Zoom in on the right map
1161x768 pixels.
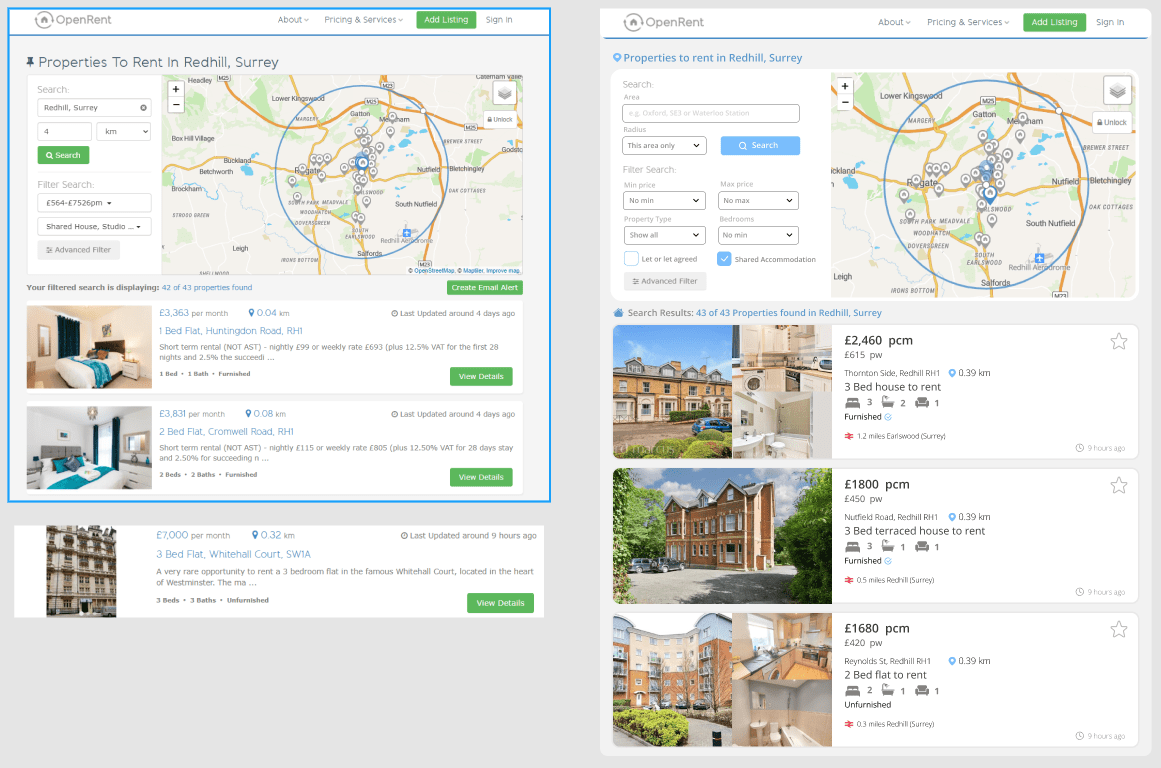(845, 86)
